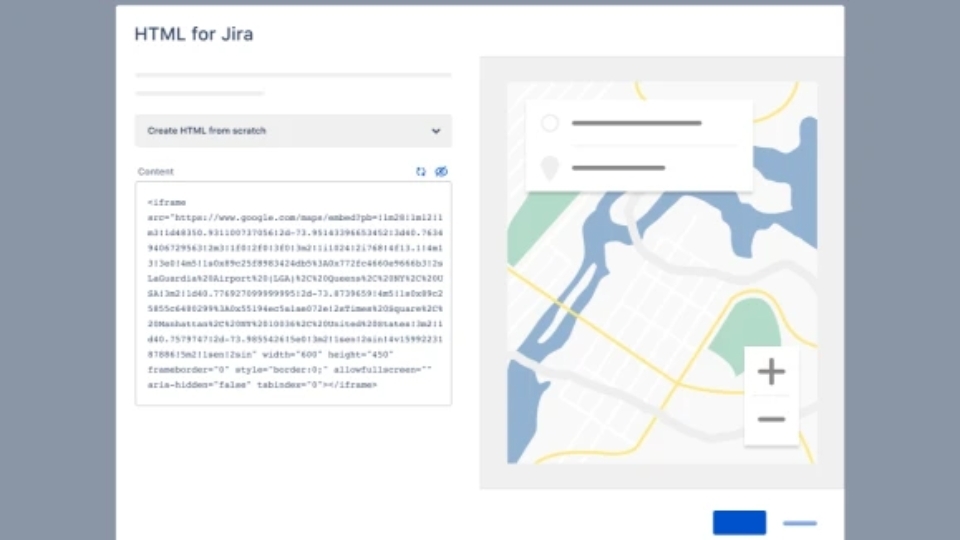Click the 'Content' field label
Image resolution: width=960 pixels, height=540 pixels.
pyautogui.click(x=156, y=171)
